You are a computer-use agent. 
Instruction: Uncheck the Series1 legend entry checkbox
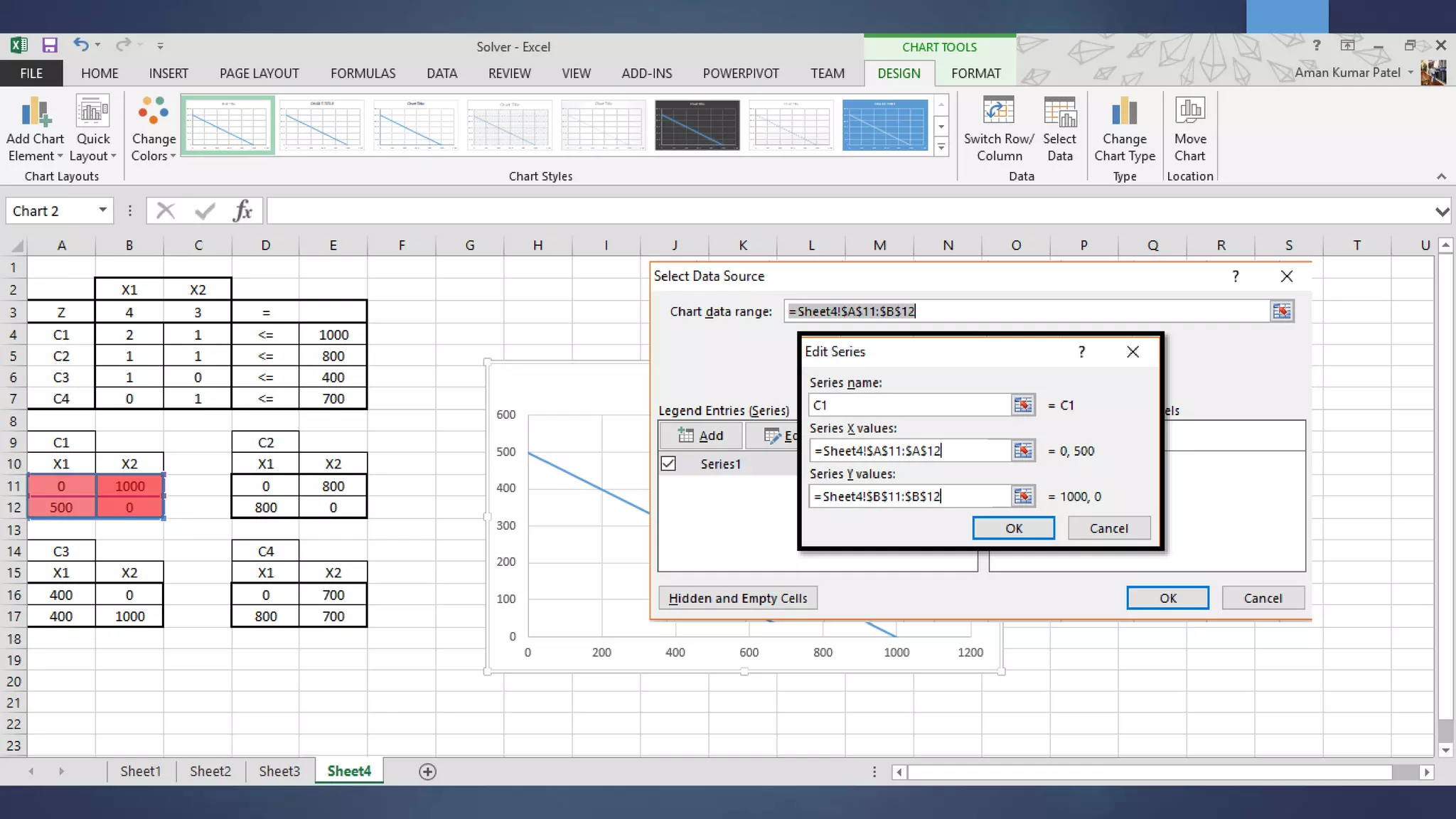tap(668, 464)
